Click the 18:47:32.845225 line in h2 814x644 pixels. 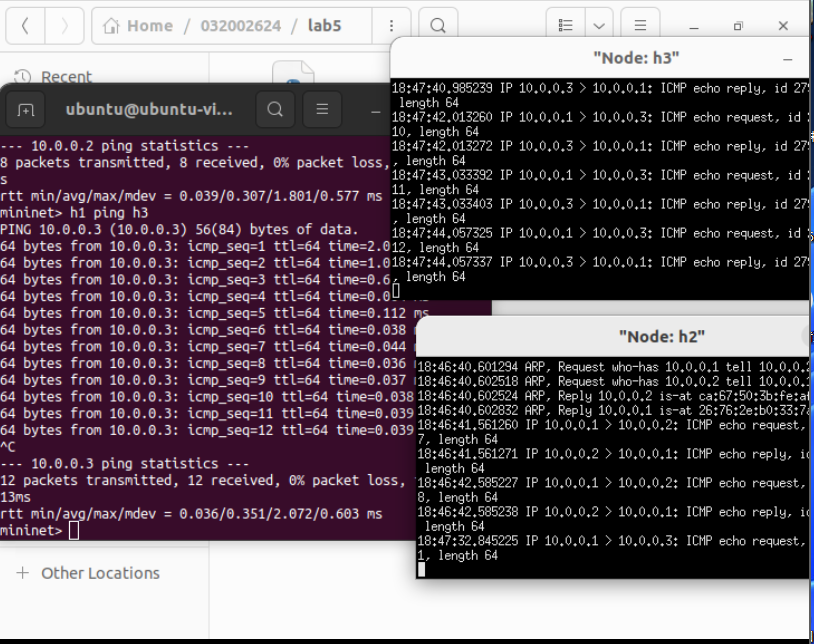[x=613, y=541]
